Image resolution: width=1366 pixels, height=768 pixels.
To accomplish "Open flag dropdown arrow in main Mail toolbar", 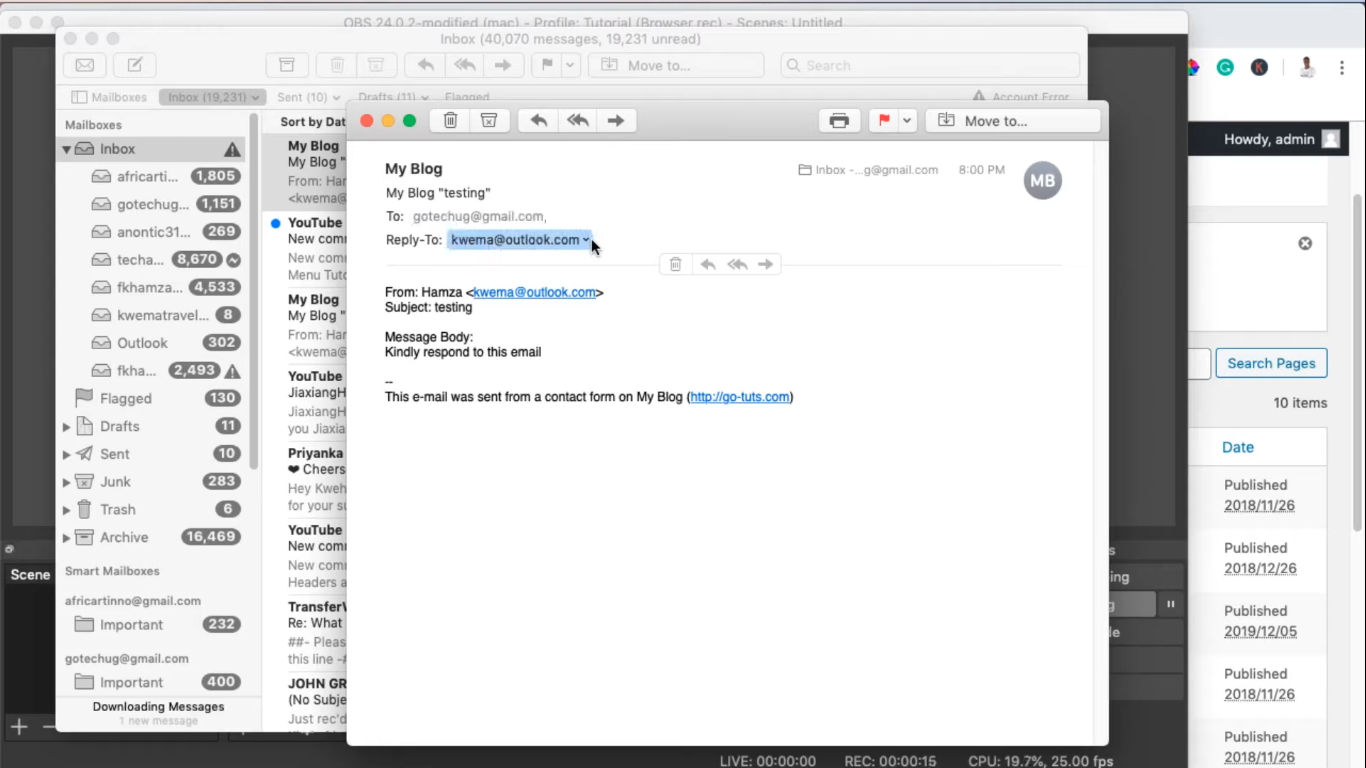I will (x=571, y=65).
